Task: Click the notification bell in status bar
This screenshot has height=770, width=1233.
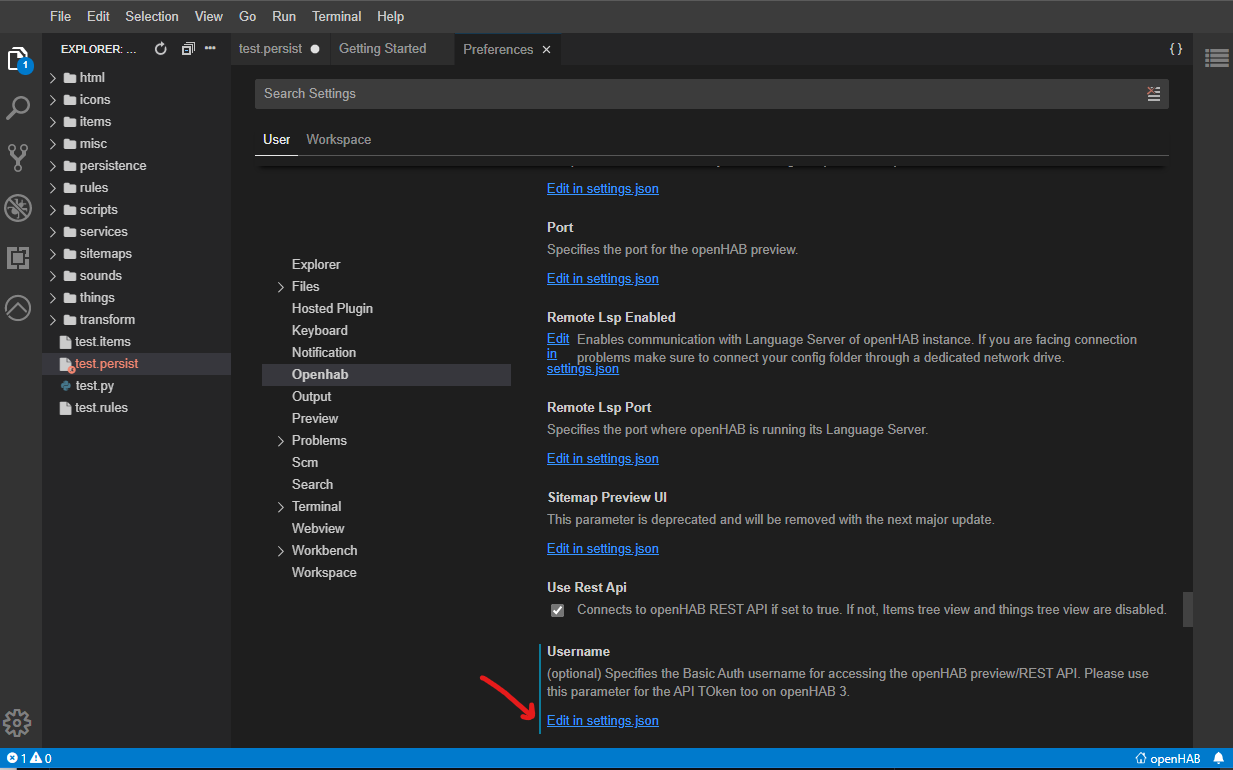Action: click(1218, 759)
